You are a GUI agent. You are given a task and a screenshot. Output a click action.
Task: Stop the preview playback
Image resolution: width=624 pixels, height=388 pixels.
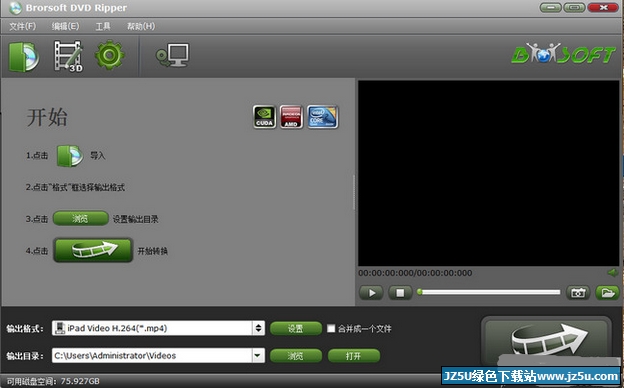(x=400, y=293)
